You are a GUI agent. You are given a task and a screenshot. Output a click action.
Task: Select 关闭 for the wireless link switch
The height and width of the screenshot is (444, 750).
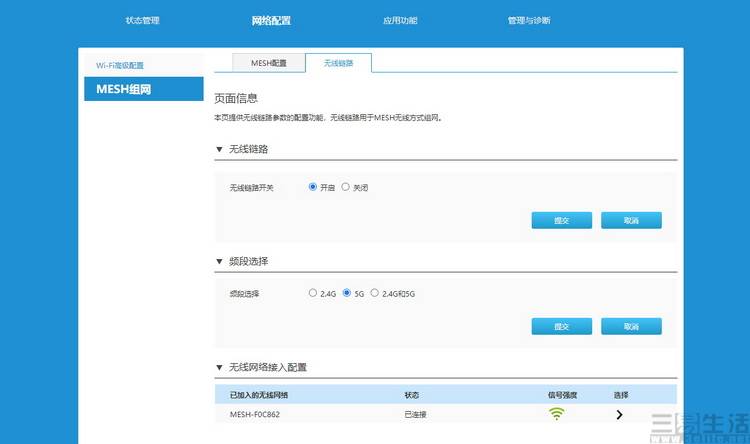tap(346, 187)
